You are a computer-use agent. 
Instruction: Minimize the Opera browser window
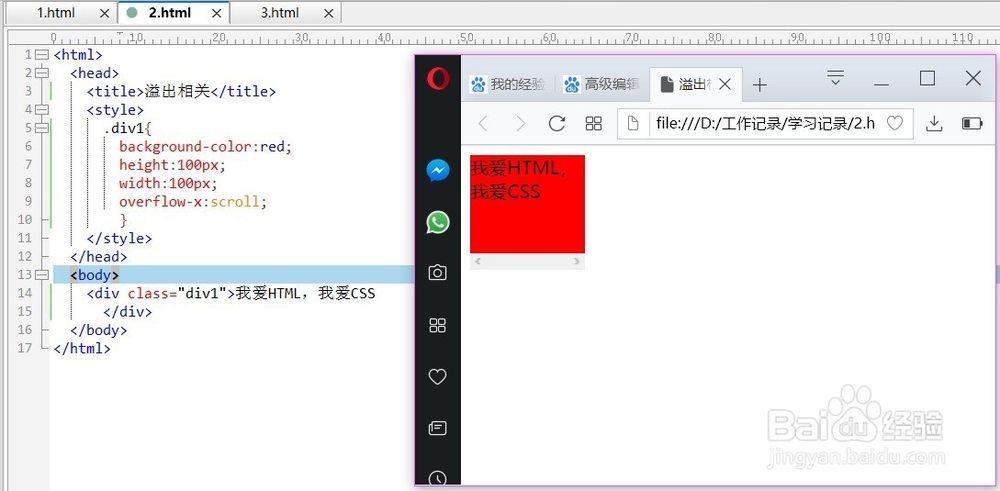point(881,84)
